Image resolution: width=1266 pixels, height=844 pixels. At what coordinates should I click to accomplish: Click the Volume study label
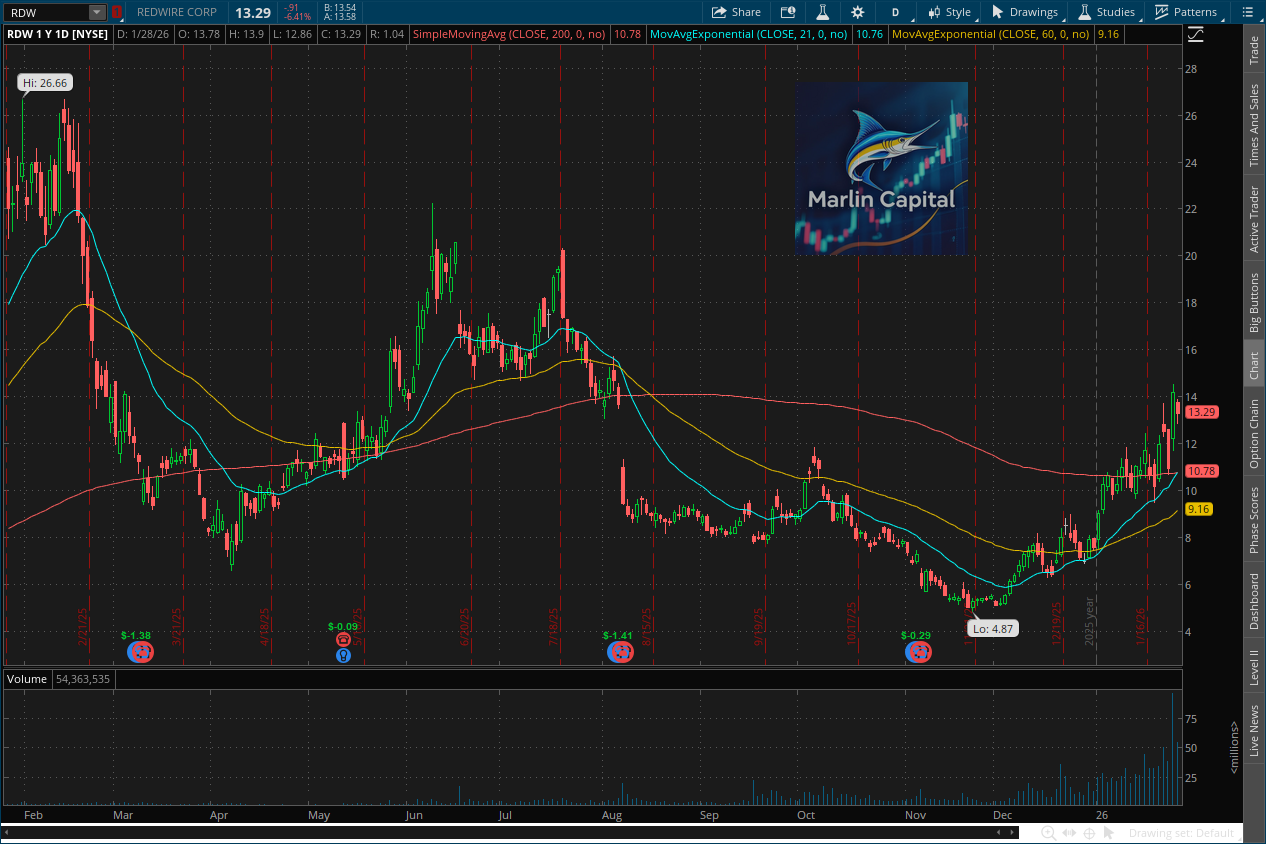pyautogui.click(x=27, y=679)
